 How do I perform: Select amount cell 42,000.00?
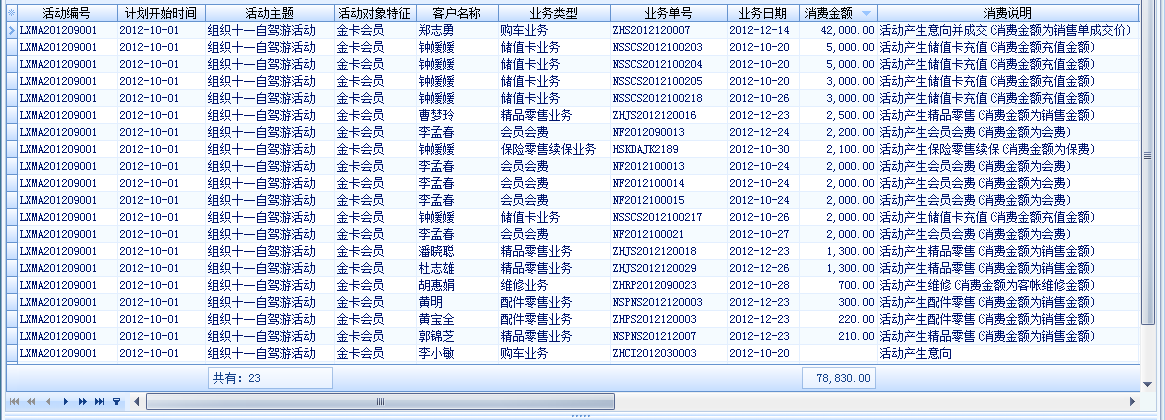(x=838, y=30)
